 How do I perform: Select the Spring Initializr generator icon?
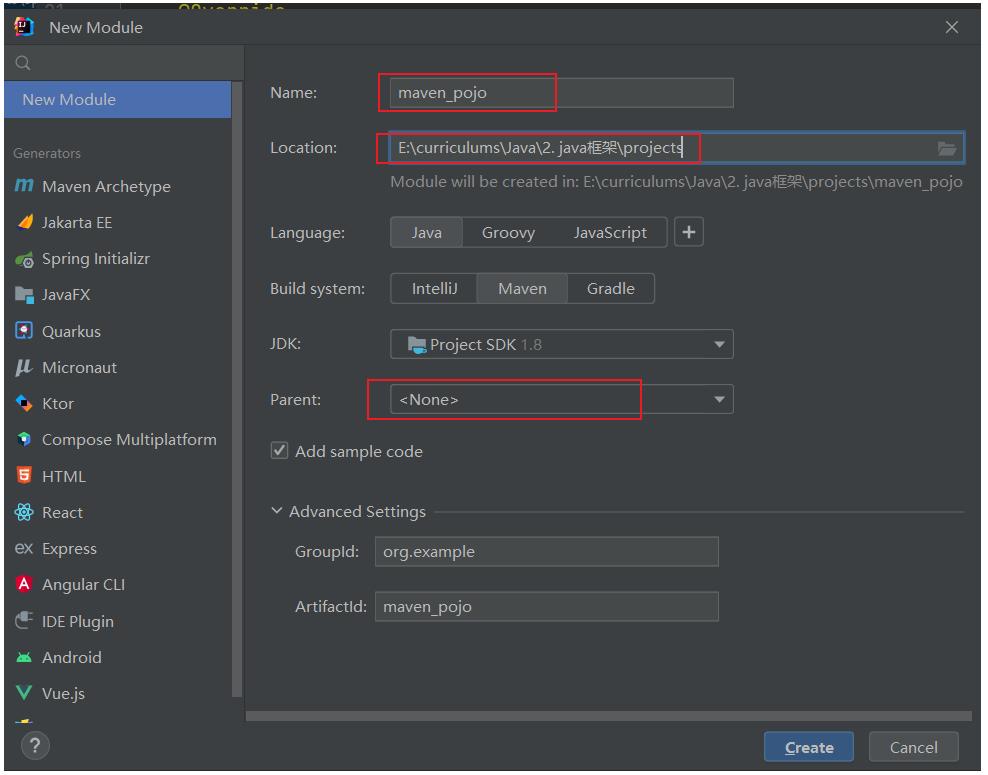coord(24,259)
